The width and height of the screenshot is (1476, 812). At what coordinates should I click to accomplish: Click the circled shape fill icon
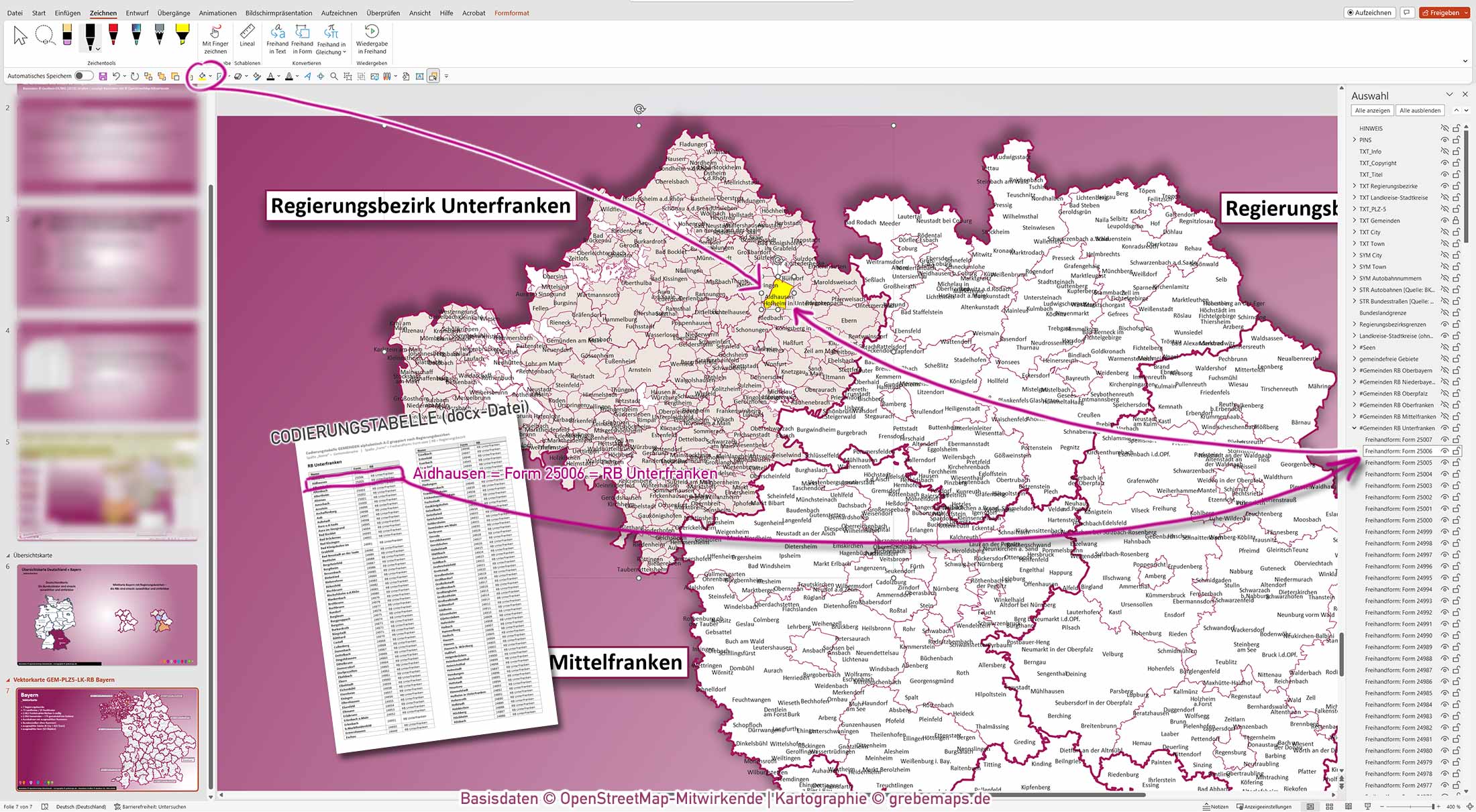coord(201,76)
